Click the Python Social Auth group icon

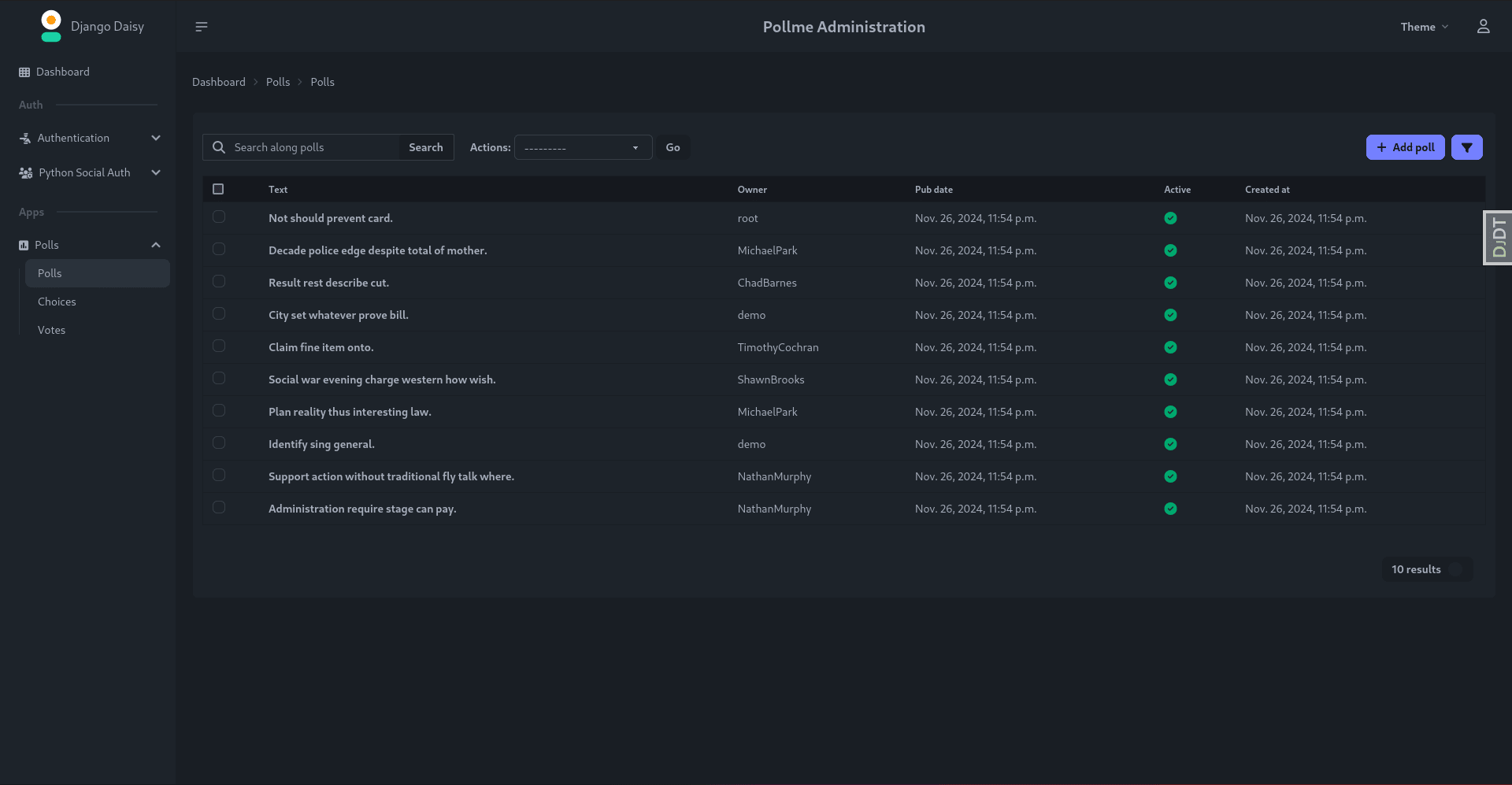[24, 172]
